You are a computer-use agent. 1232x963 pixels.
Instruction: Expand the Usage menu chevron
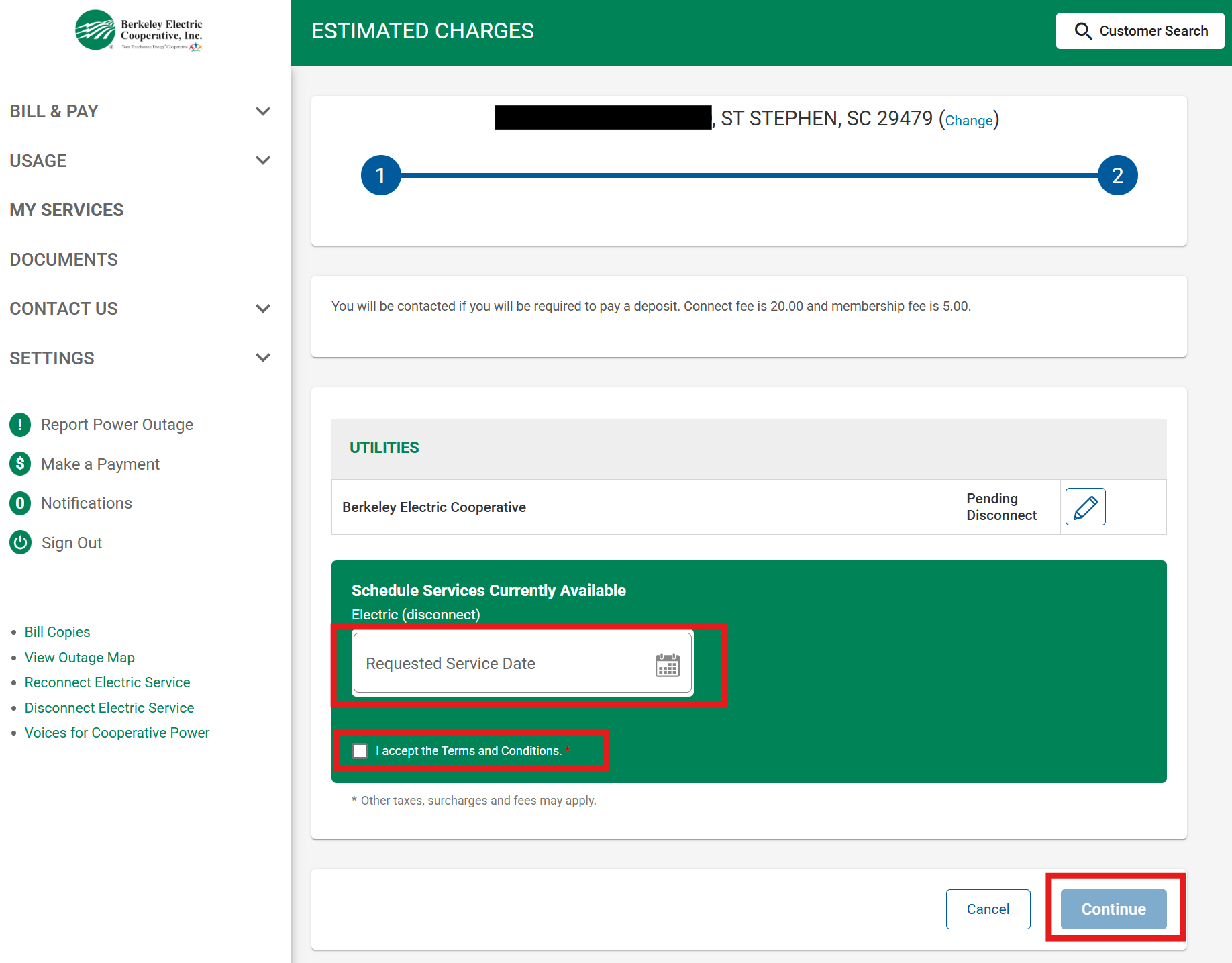263,160
